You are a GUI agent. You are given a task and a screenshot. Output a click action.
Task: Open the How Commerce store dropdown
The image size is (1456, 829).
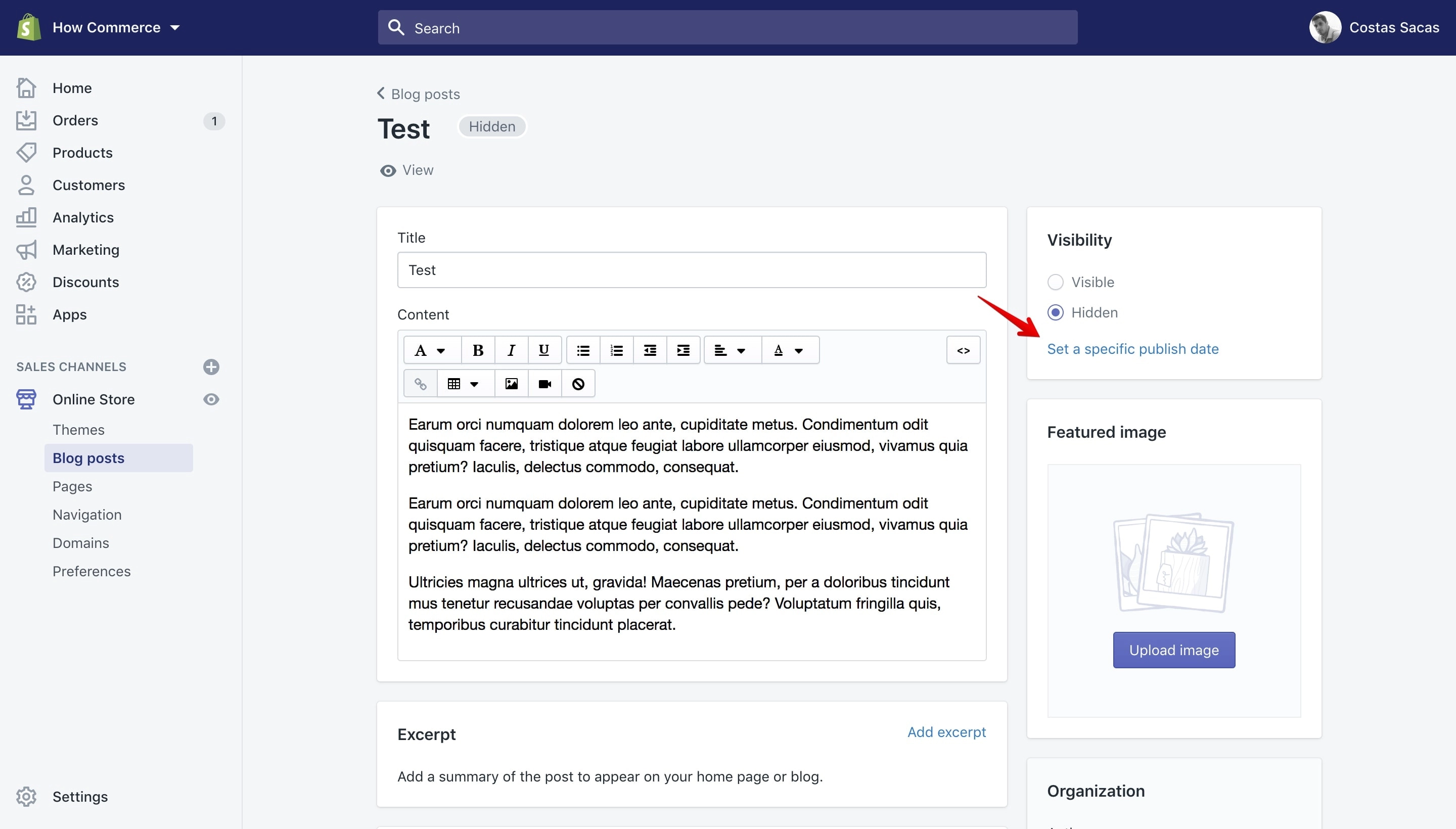(116, 27)
